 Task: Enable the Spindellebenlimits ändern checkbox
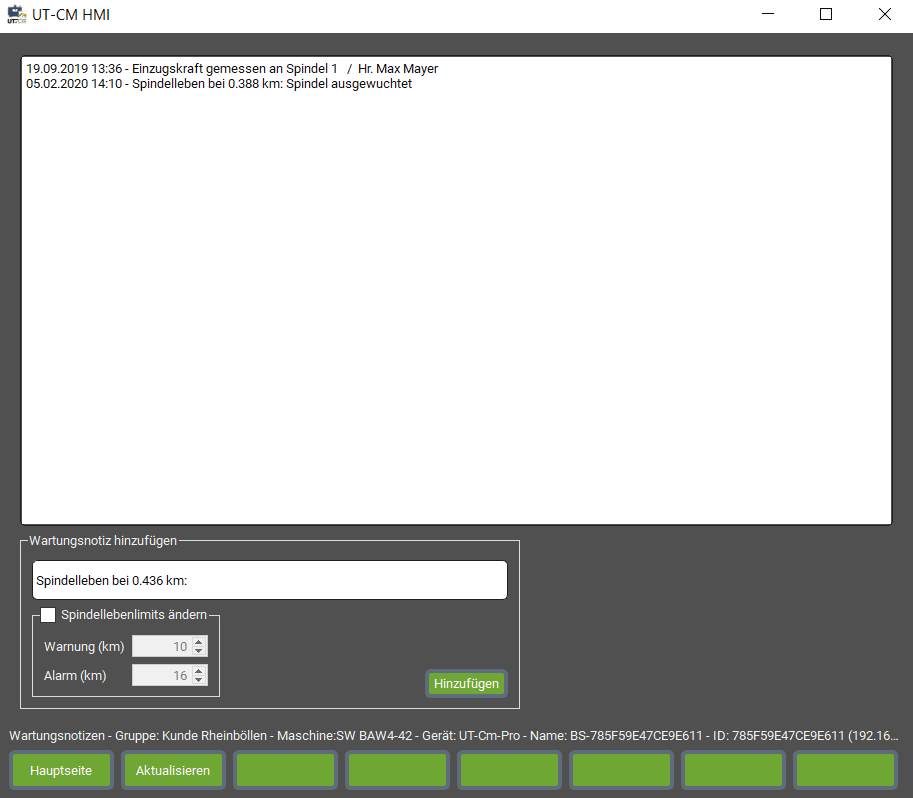pyautogui.click(x=48, y=615)
